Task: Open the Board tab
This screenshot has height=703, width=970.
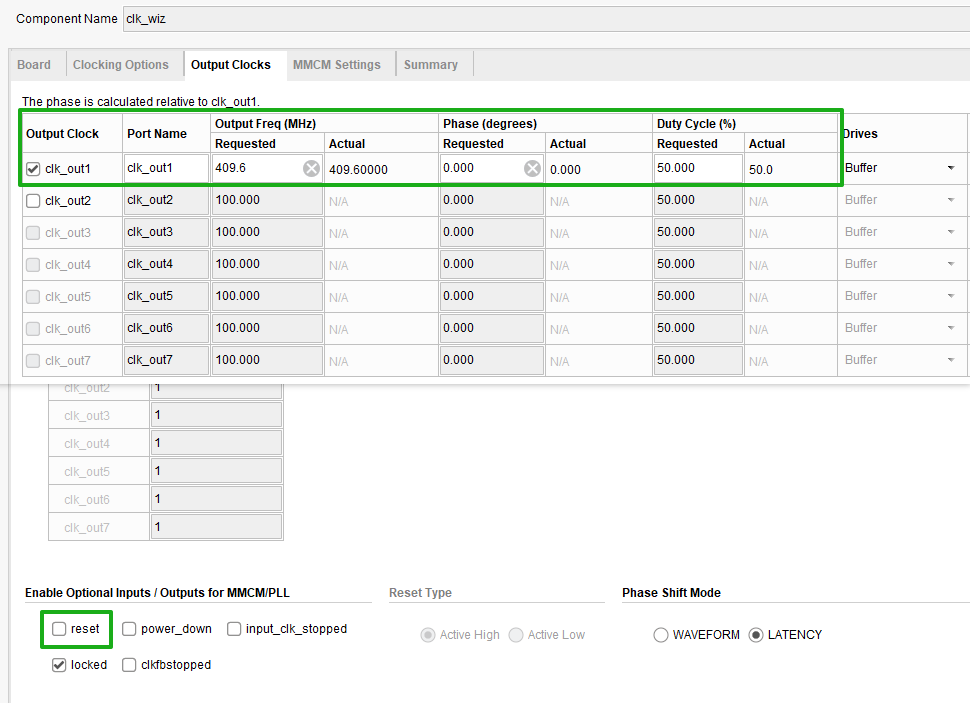Action: [34, 65]
